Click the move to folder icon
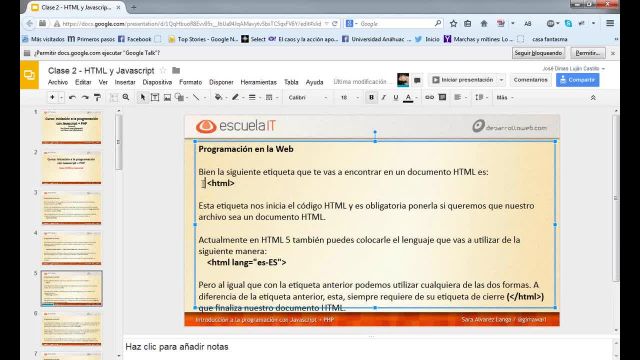The width and height of the screenshot is (640, 360). click(x=176, y=71)
